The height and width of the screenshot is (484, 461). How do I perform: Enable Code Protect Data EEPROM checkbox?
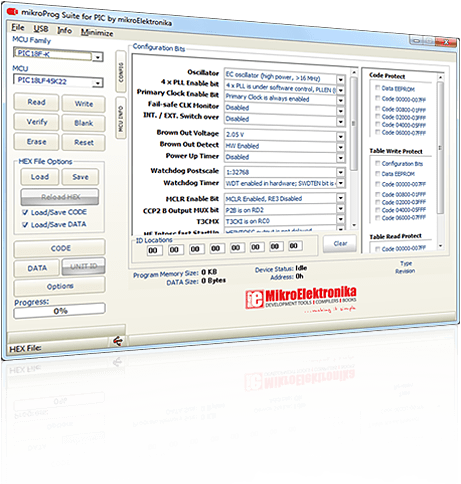(x=378, y=88)
